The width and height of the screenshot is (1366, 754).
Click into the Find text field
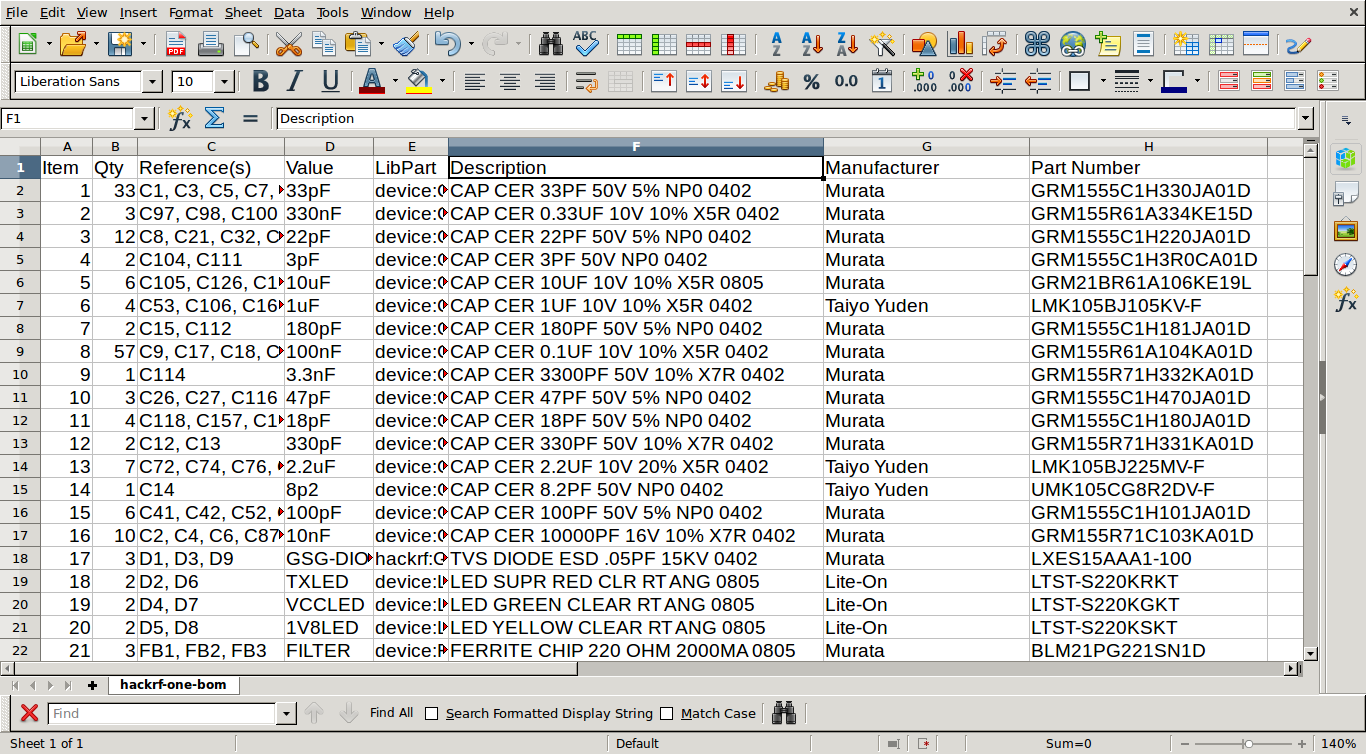[x=162, y=714]
